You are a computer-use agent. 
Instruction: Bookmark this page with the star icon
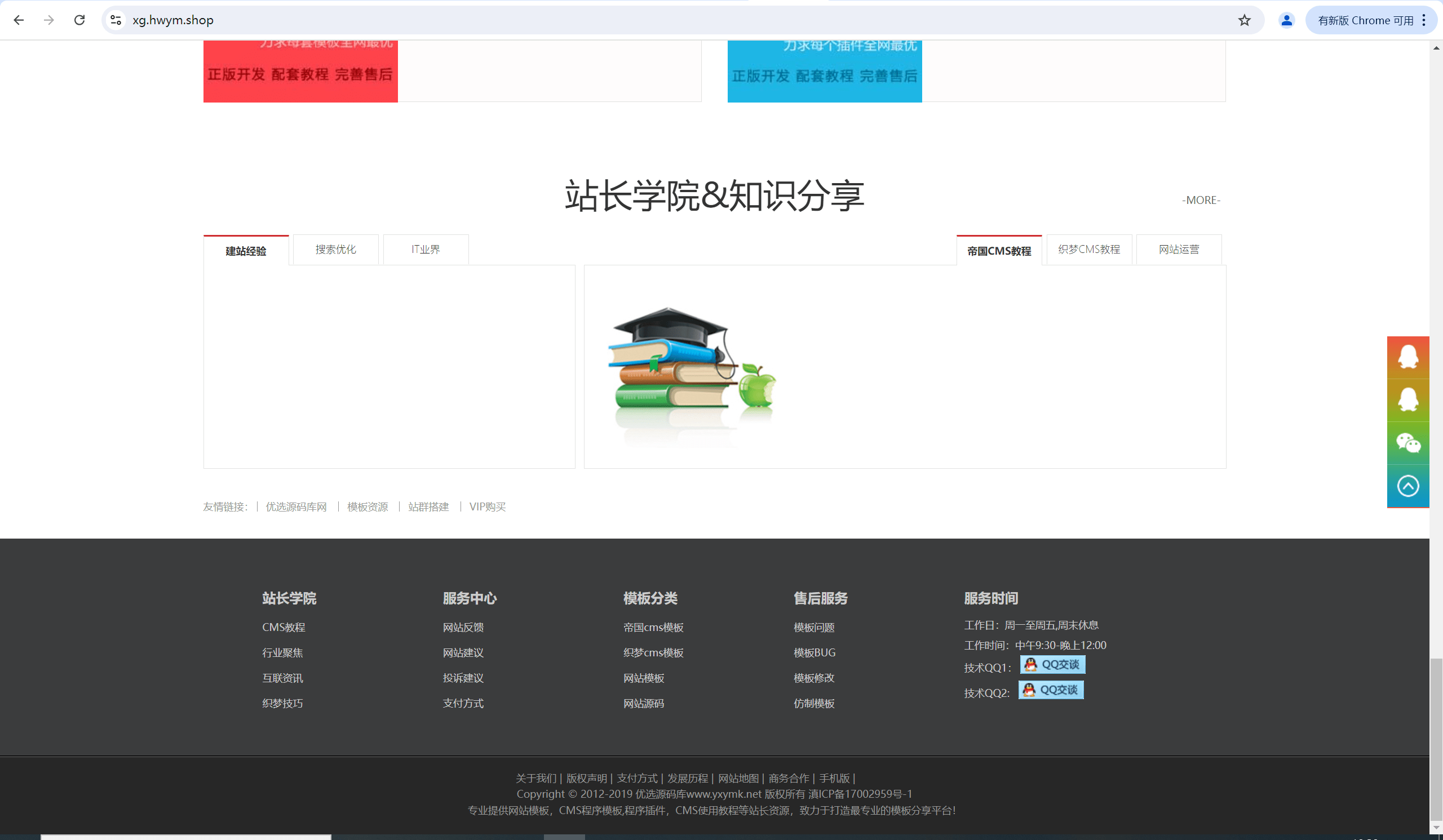[1244, 20]
